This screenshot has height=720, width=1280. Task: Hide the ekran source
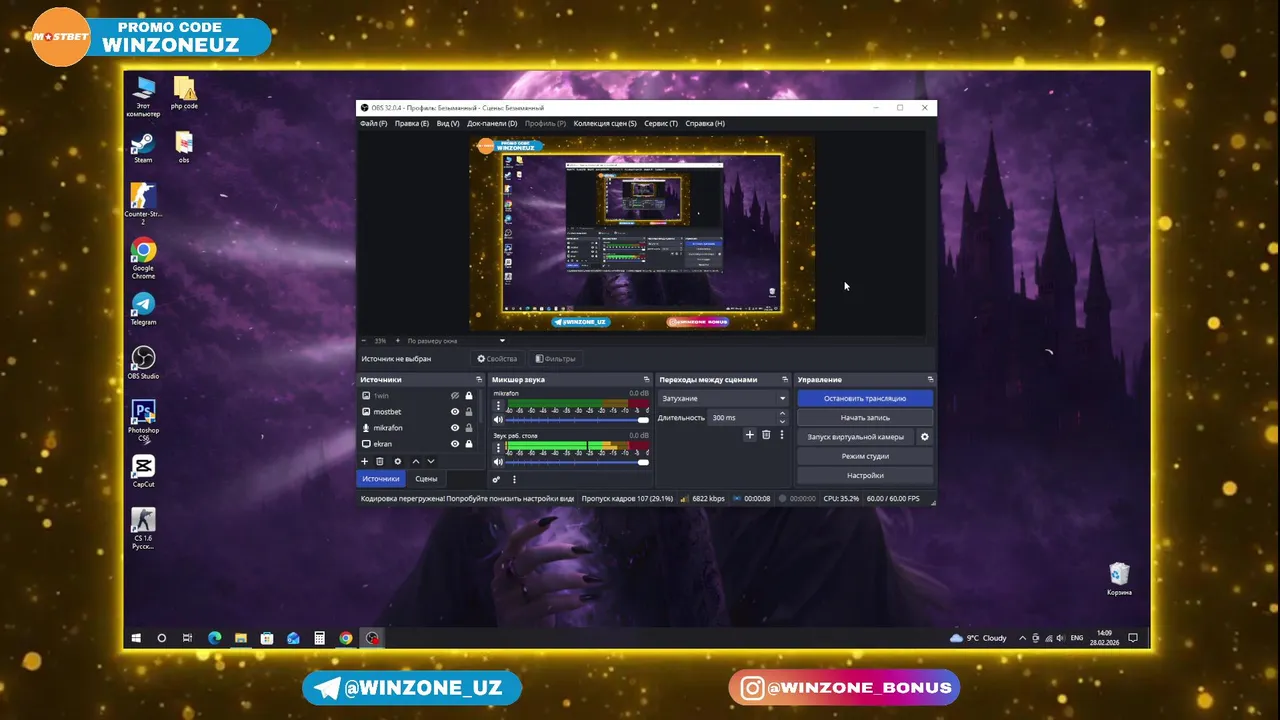pos(455,444)
